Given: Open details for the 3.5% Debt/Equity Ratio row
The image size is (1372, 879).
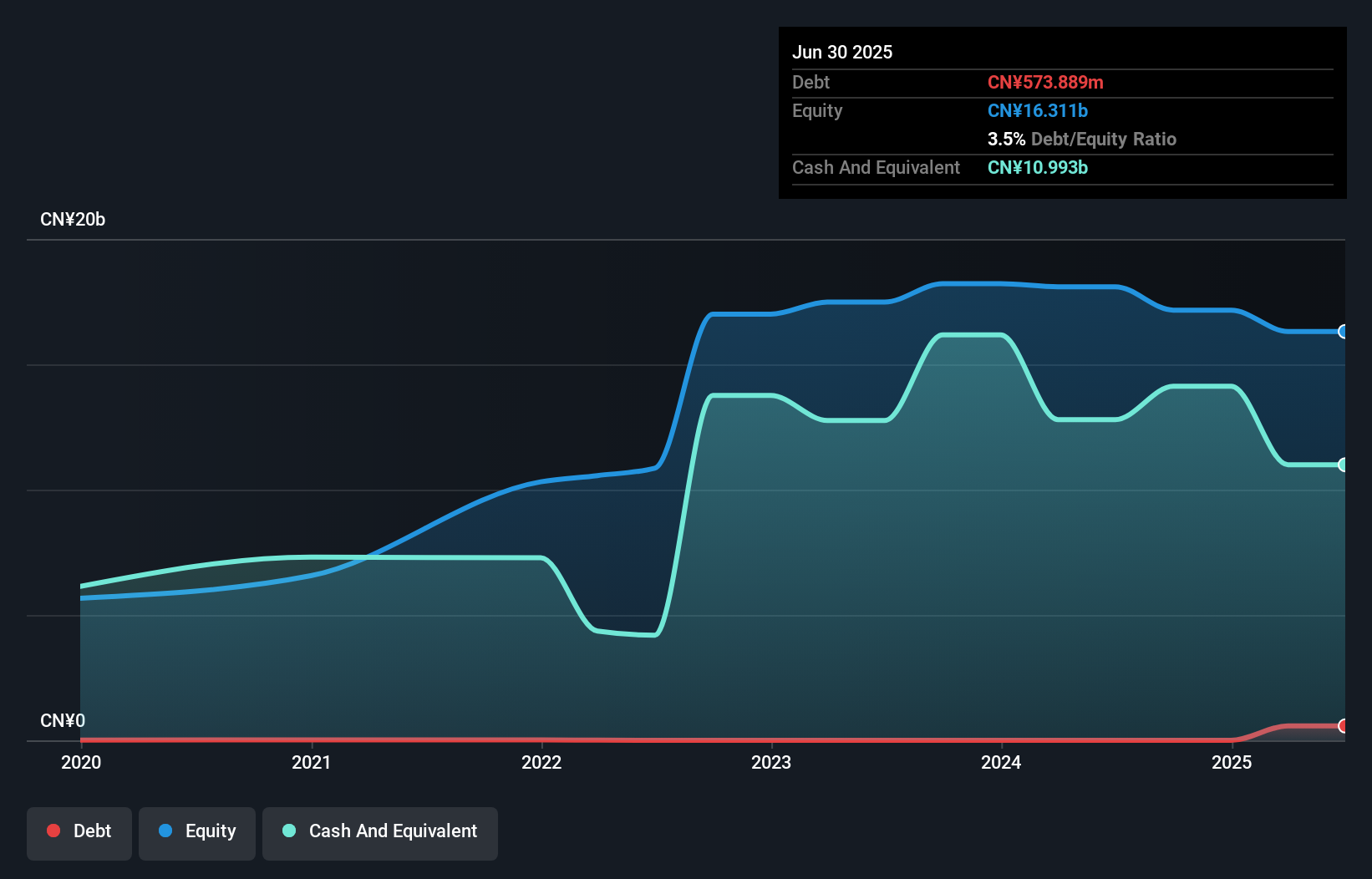Looking at the screenshot, I should point(1083,139).
